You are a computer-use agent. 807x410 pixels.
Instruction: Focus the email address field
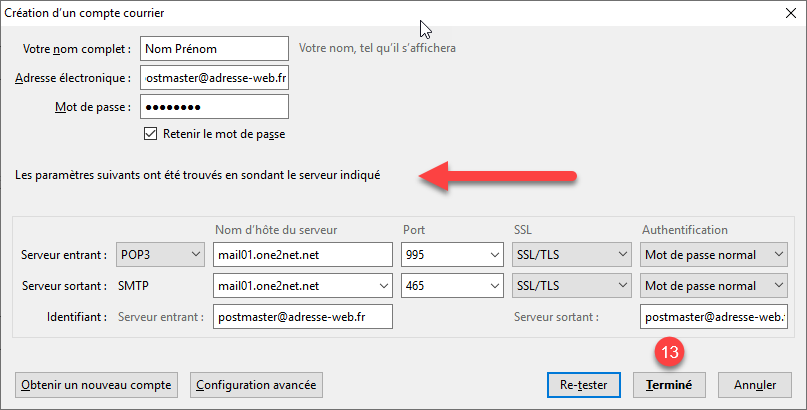[214, 78]
